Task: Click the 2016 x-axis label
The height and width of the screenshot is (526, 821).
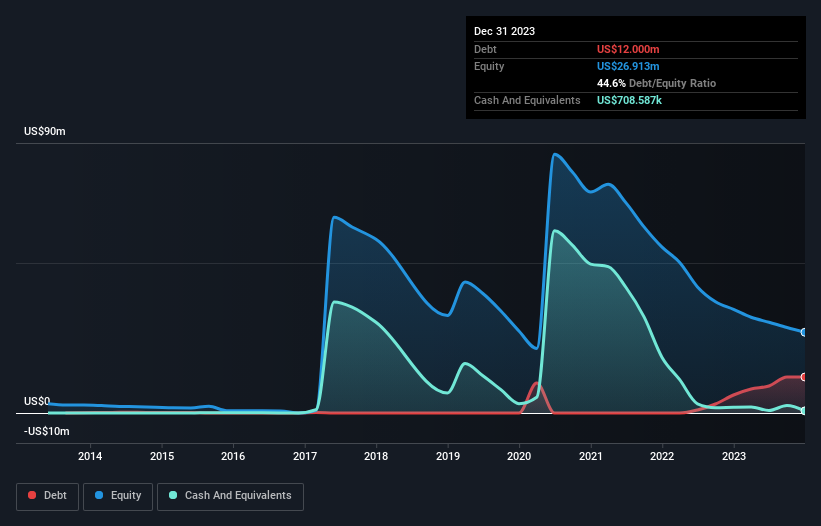Action: [x=233, y=456]
